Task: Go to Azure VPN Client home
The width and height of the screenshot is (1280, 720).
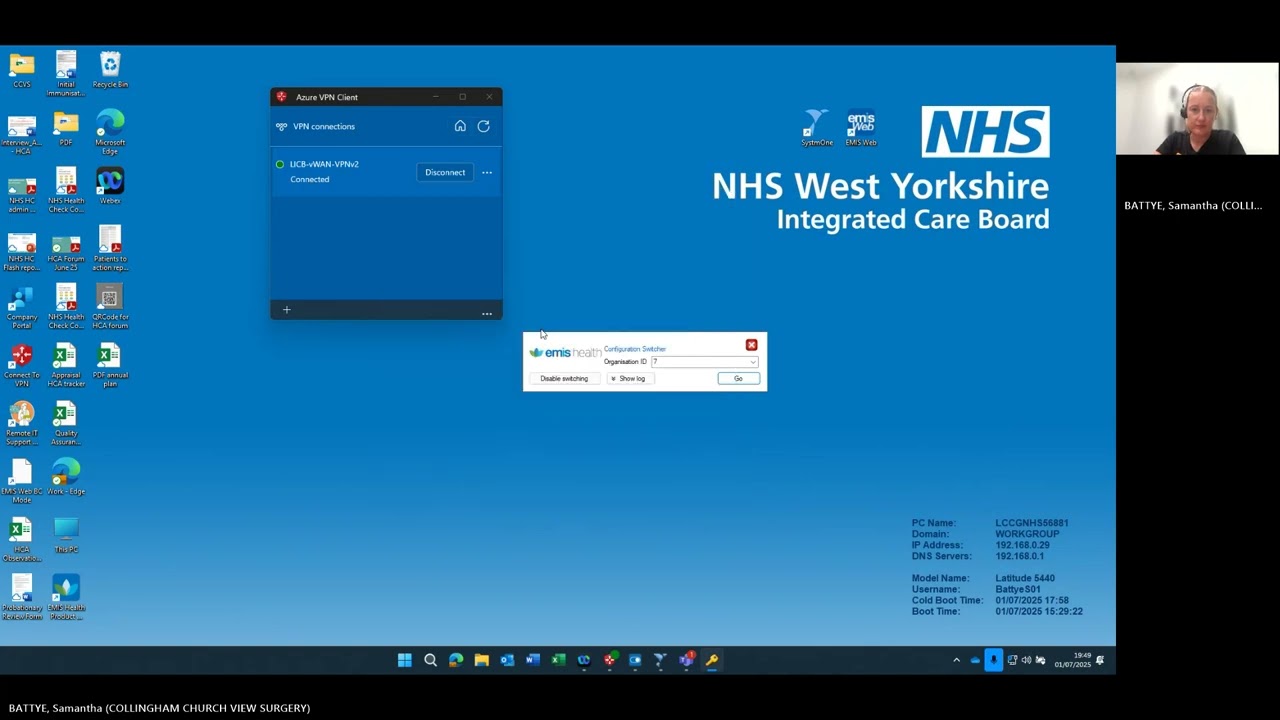Action: pos(460,126)
